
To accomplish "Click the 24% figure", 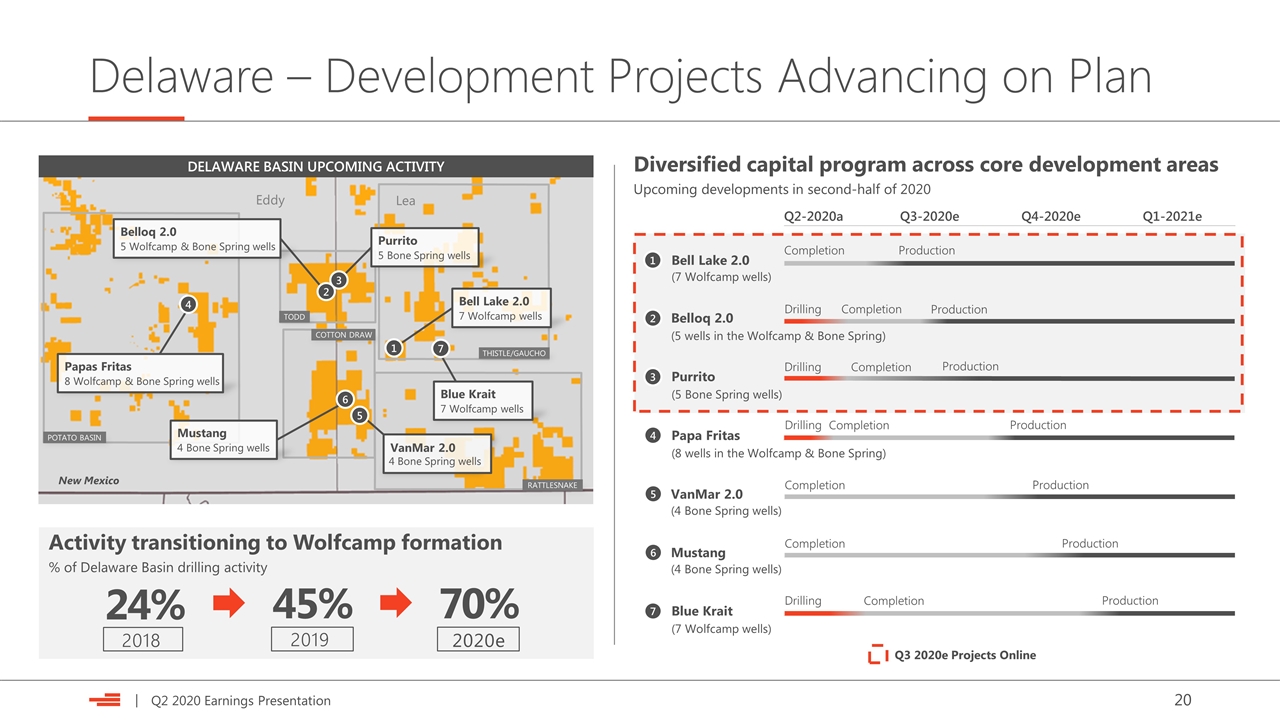I will pyautogui.click(x=146, y=604).
